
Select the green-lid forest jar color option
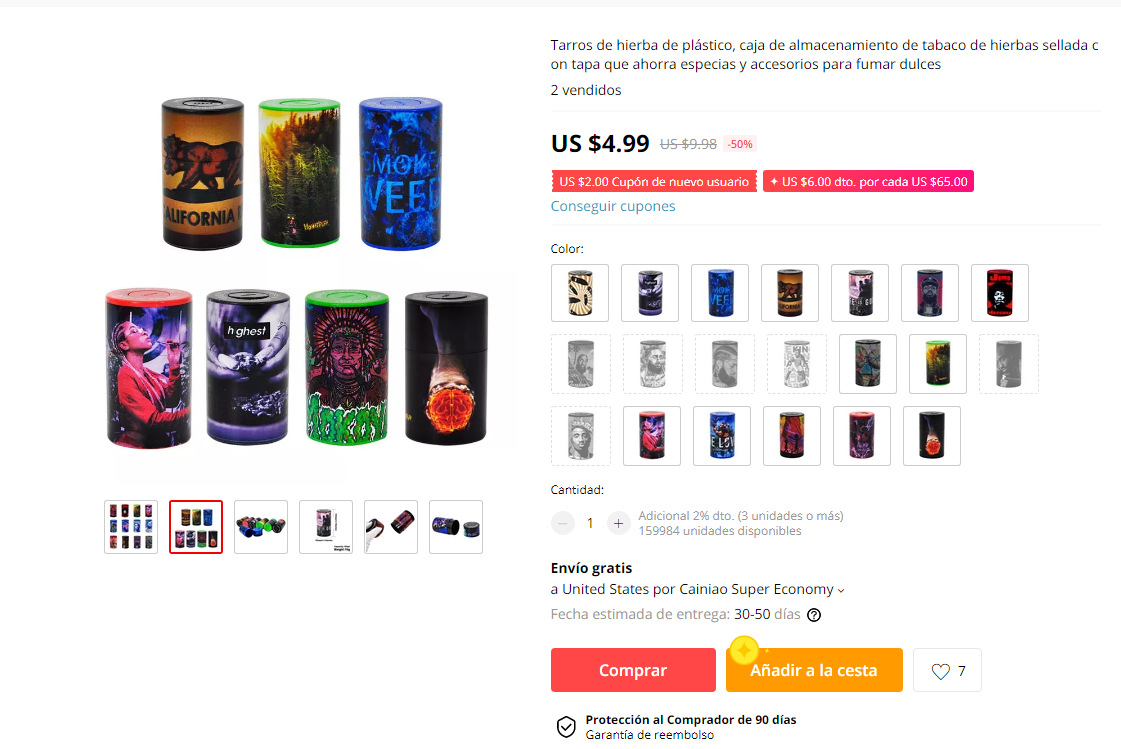click(938, 364)
